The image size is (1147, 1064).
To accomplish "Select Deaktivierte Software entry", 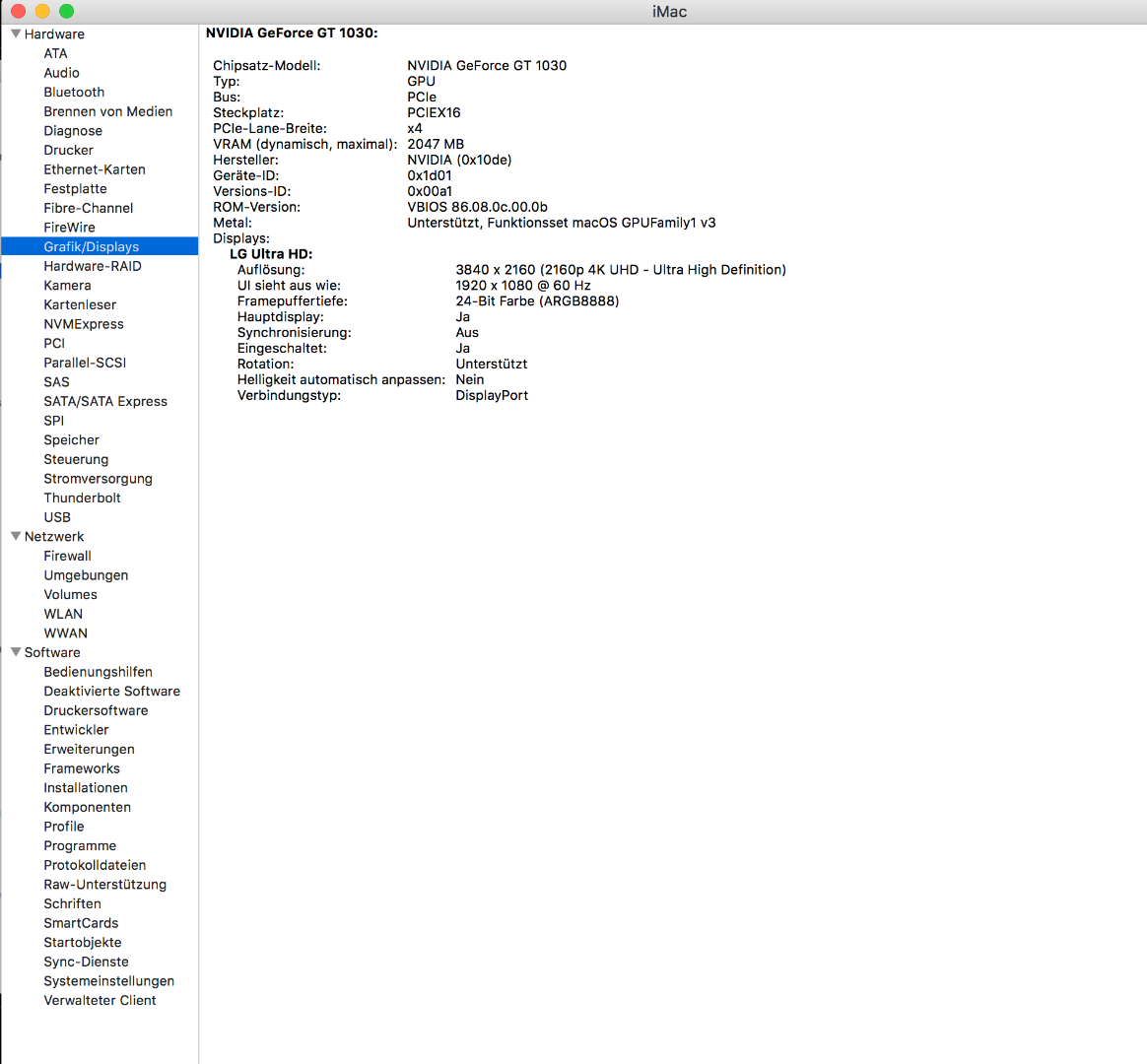I will tap(112, 691).
